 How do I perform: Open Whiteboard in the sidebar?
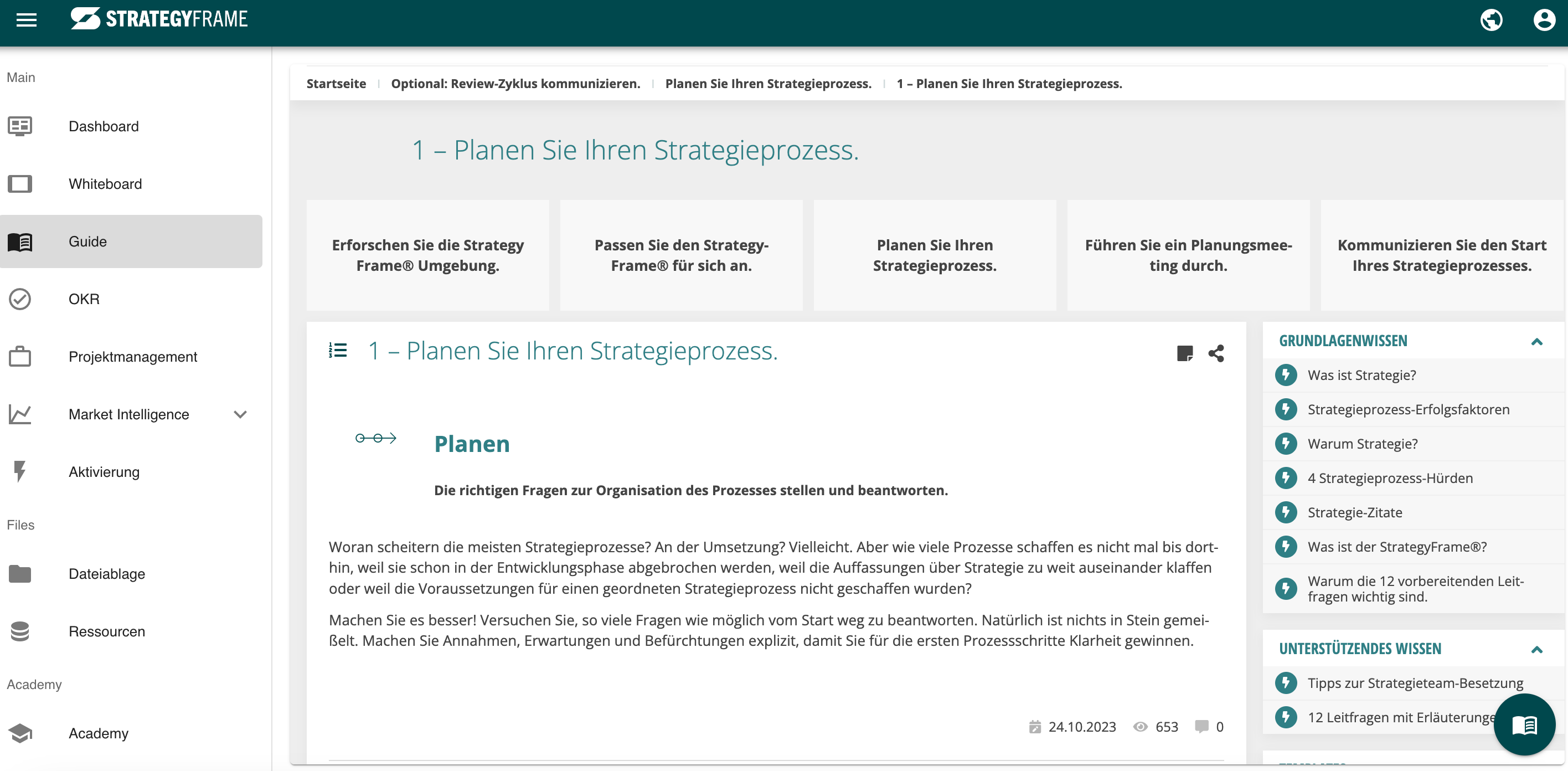105,184
